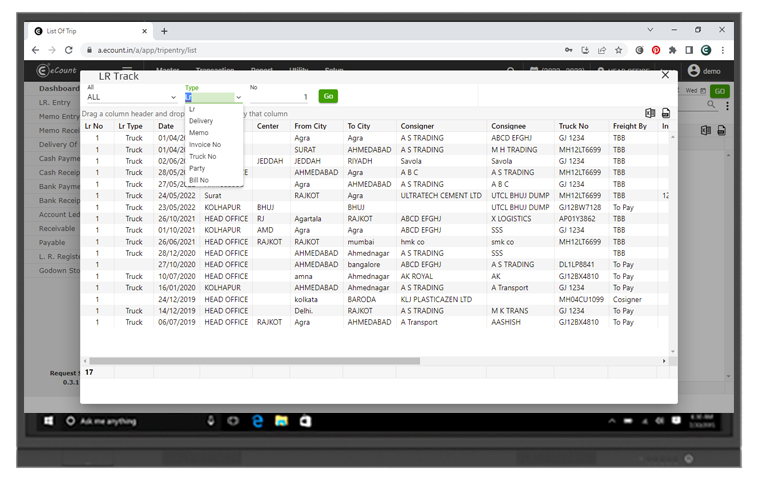Click truck number DL1LP8841
The height and width of the screenshot is (480, 757).
tap(576, 265)
